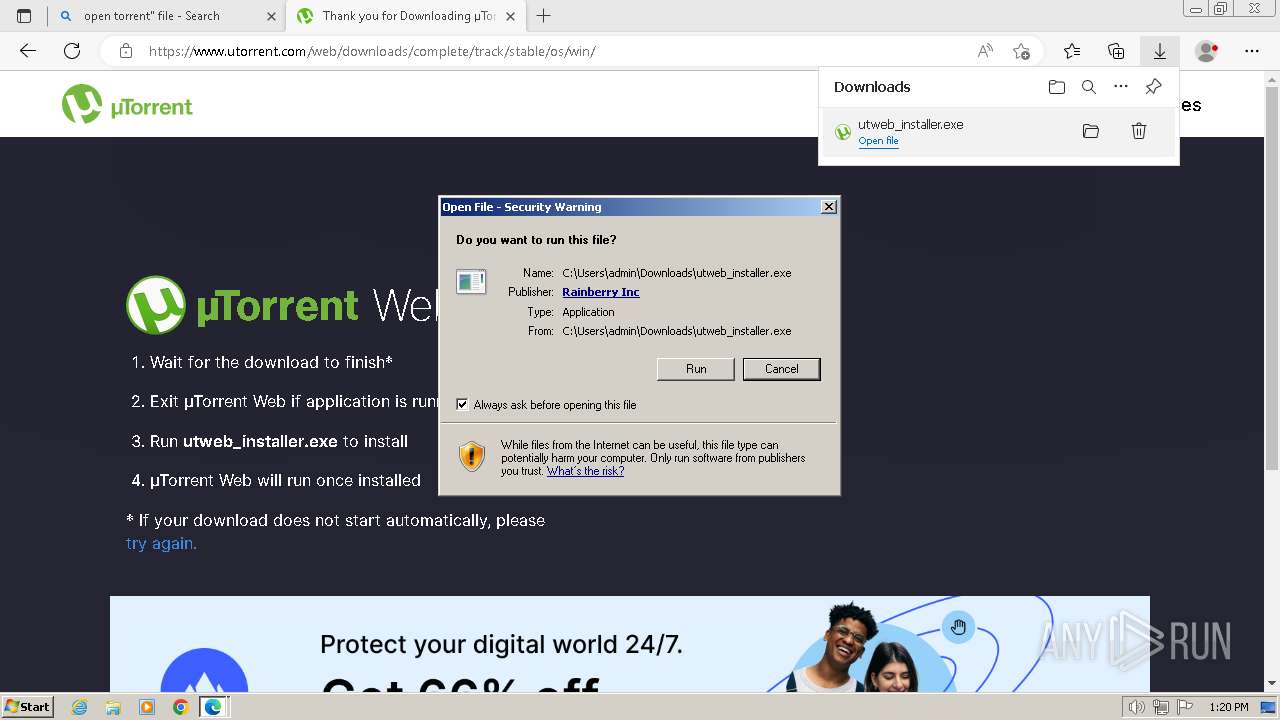The height and width of the screenshot is (720, 1280).
Task: Switch to 'open torrent file - Search' tab
Action: [166, 16]
